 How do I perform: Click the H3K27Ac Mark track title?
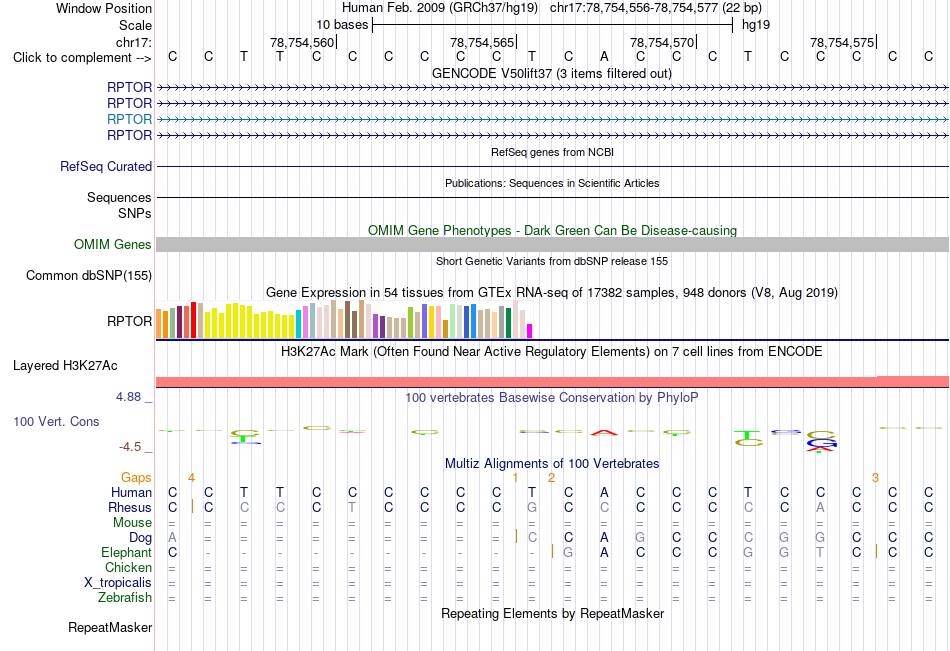pos(552,352)
